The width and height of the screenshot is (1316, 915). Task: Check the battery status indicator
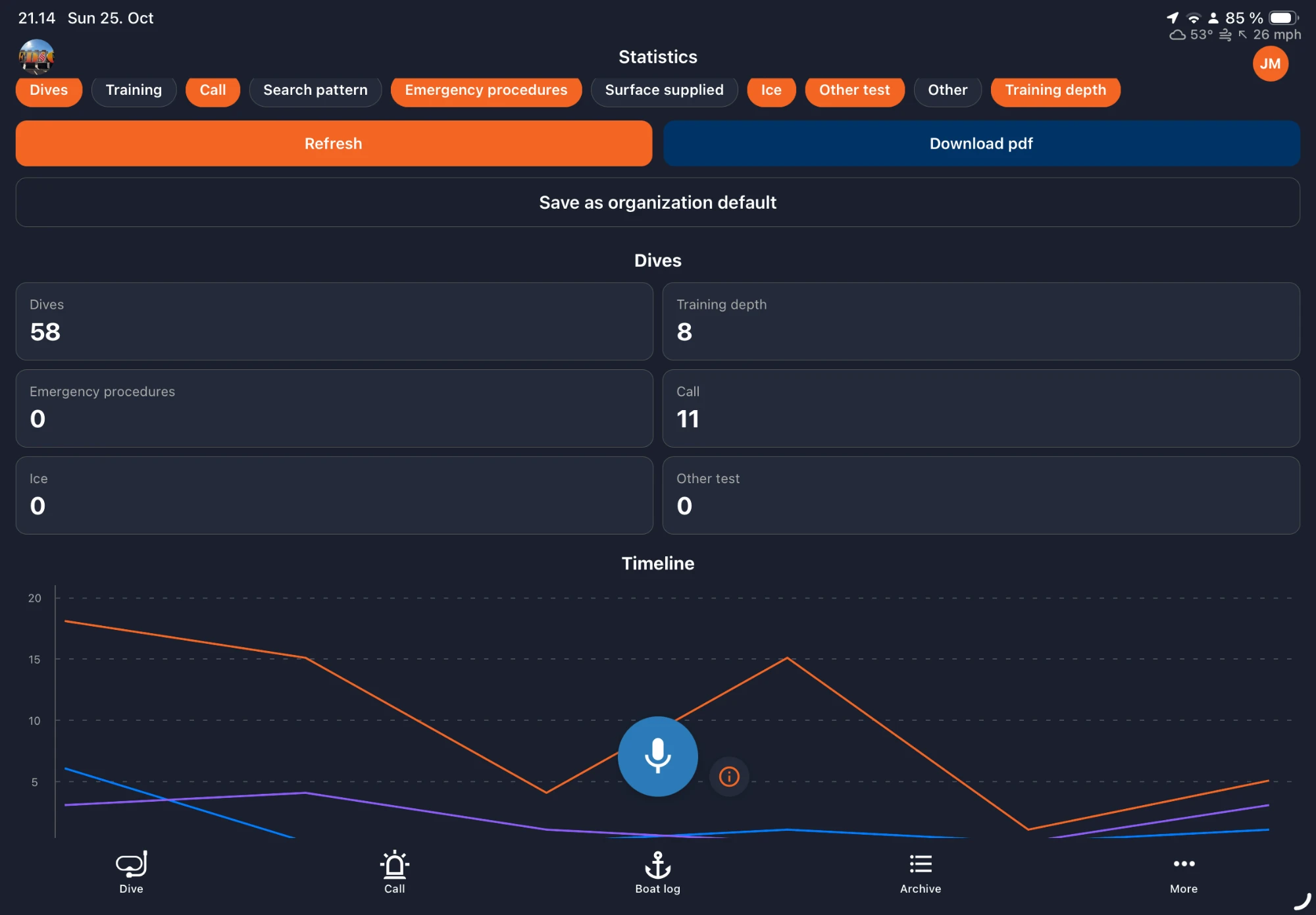[1284, 18]
